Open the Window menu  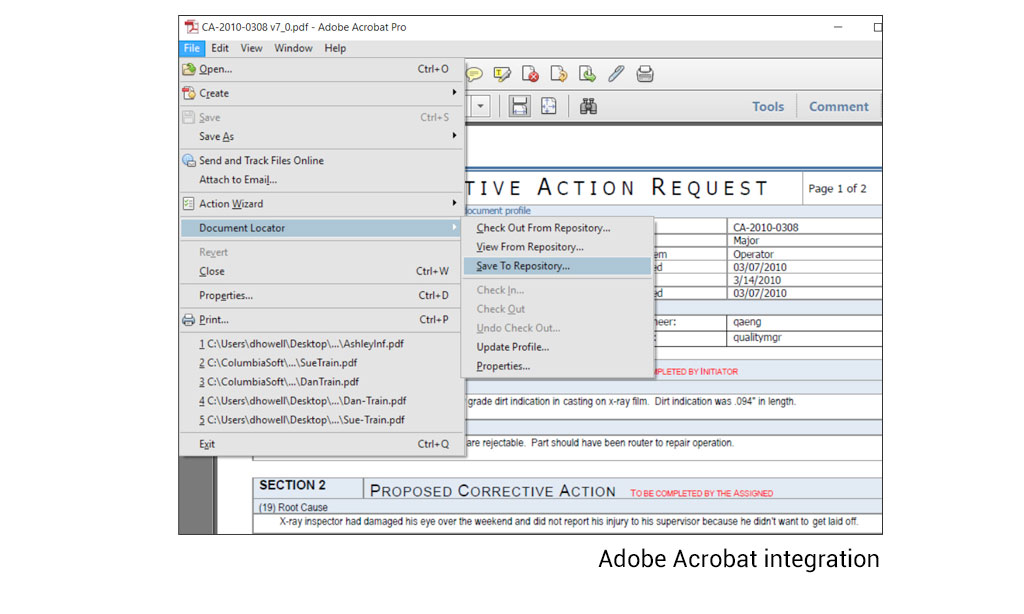[x=293, y=48]
